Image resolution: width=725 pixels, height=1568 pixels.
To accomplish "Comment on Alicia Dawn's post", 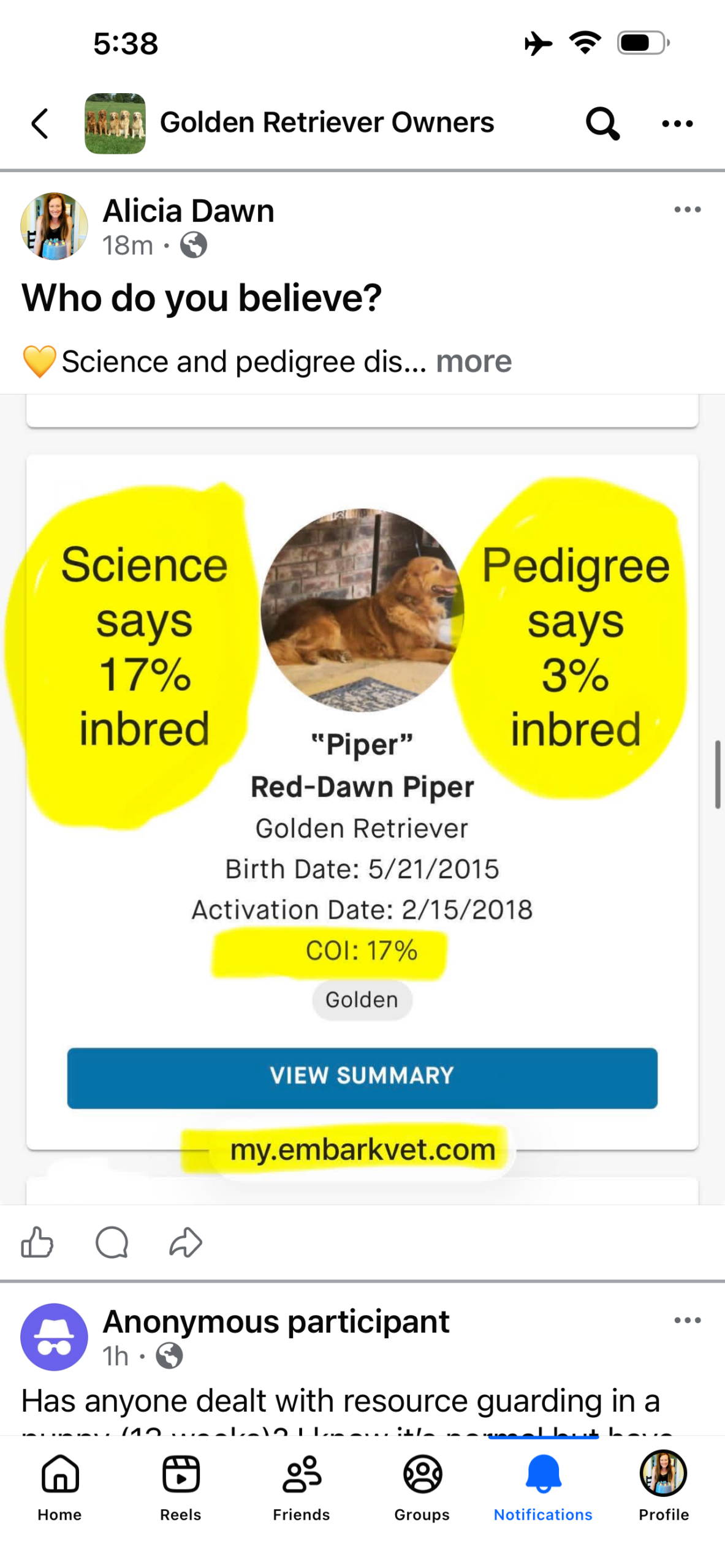I will (112, 1243).
